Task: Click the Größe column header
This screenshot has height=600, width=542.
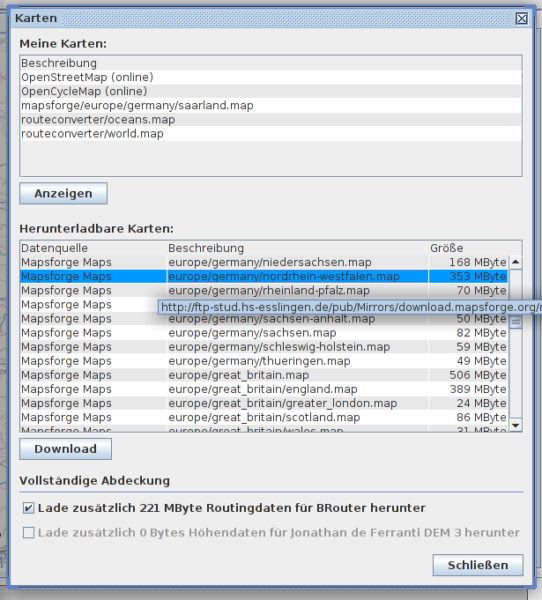Action: [475, 248]
